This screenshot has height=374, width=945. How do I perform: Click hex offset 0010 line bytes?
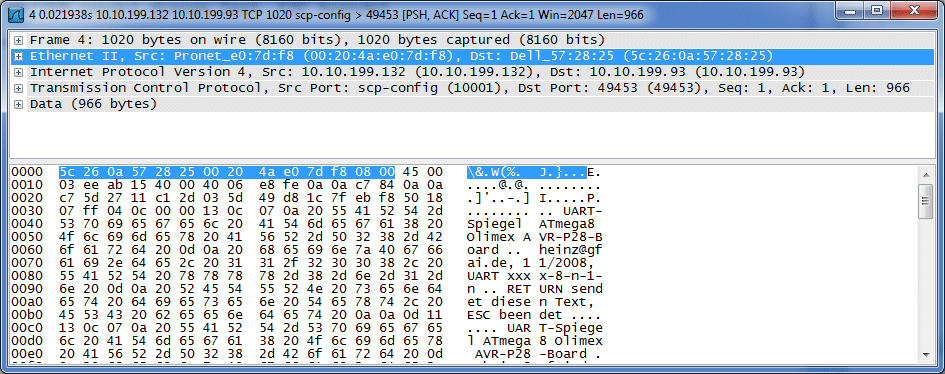tap(251, 185)
